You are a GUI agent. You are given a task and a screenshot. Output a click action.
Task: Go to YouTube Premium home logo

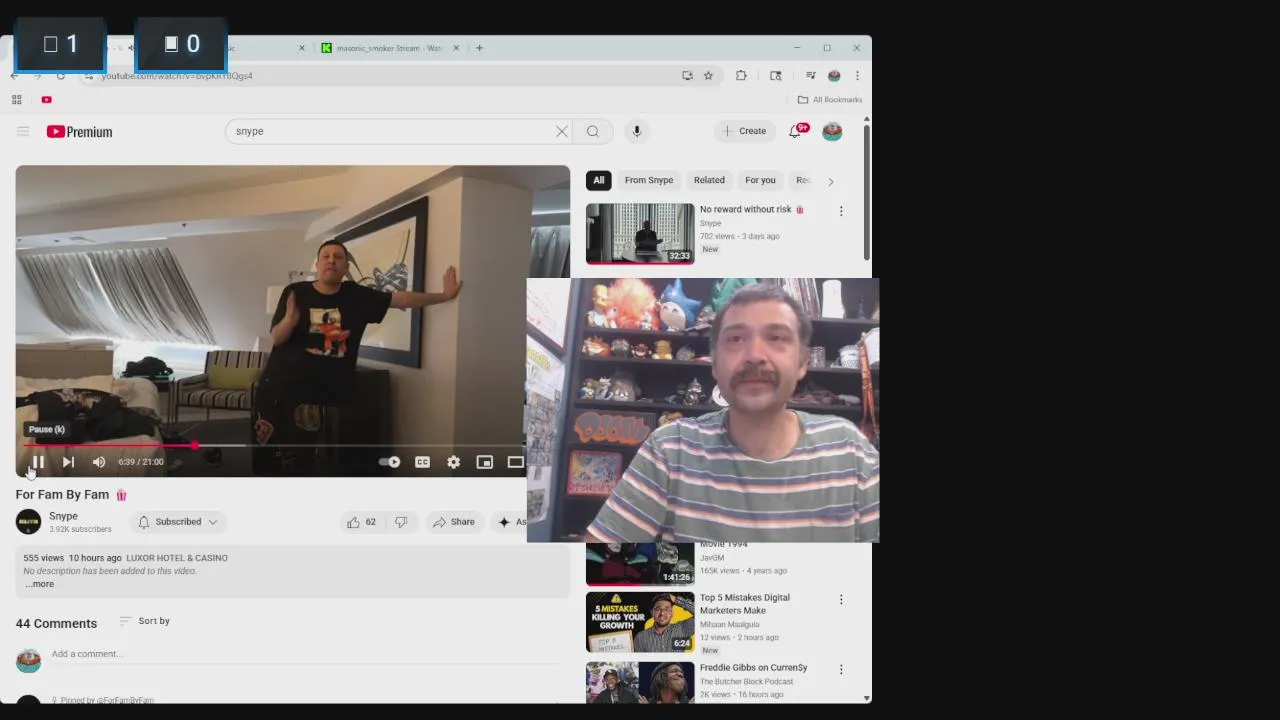click(x=79, y=132)
